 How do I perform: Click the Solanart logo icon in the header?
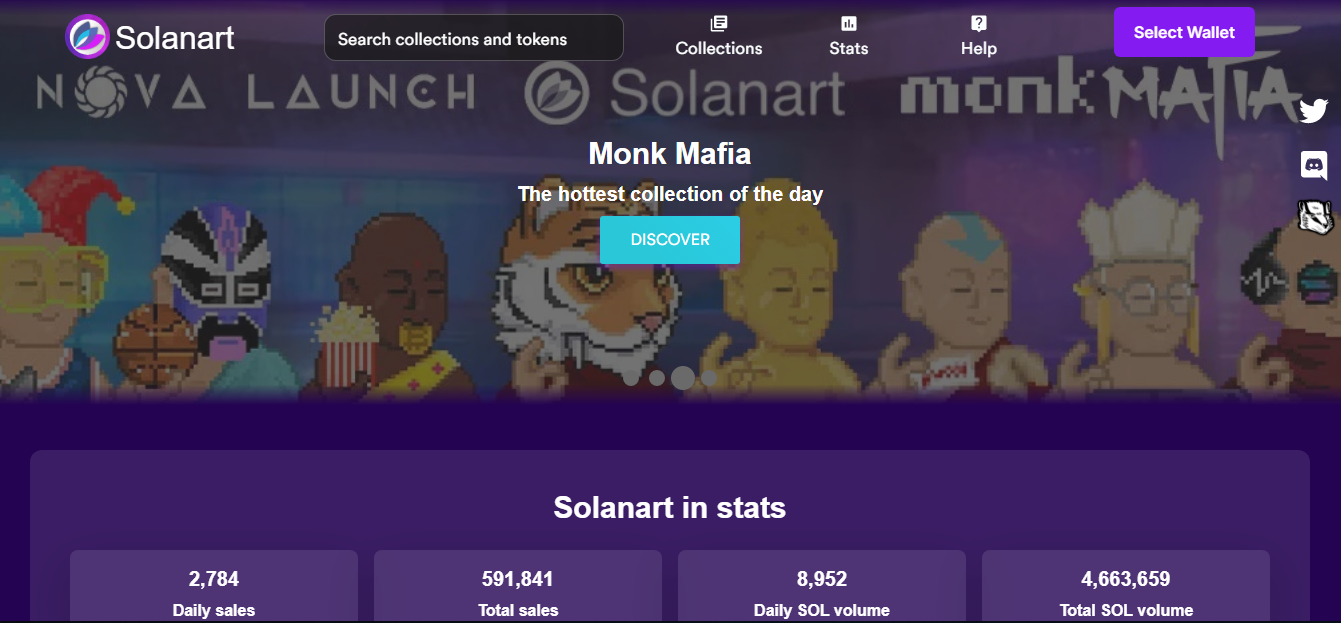[87, 37]
